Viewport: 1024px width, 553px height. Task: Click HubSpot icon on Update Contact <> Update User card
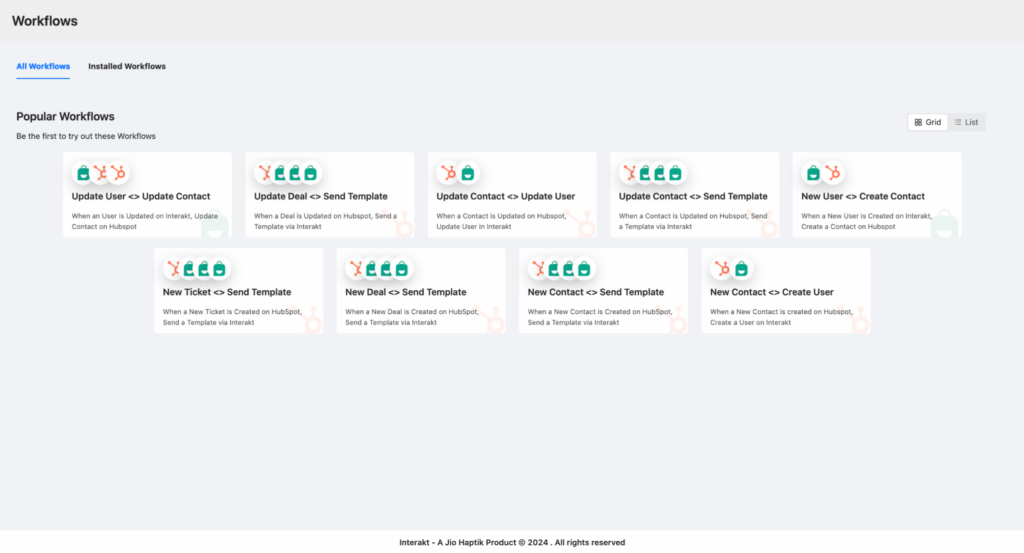point(448,173)
